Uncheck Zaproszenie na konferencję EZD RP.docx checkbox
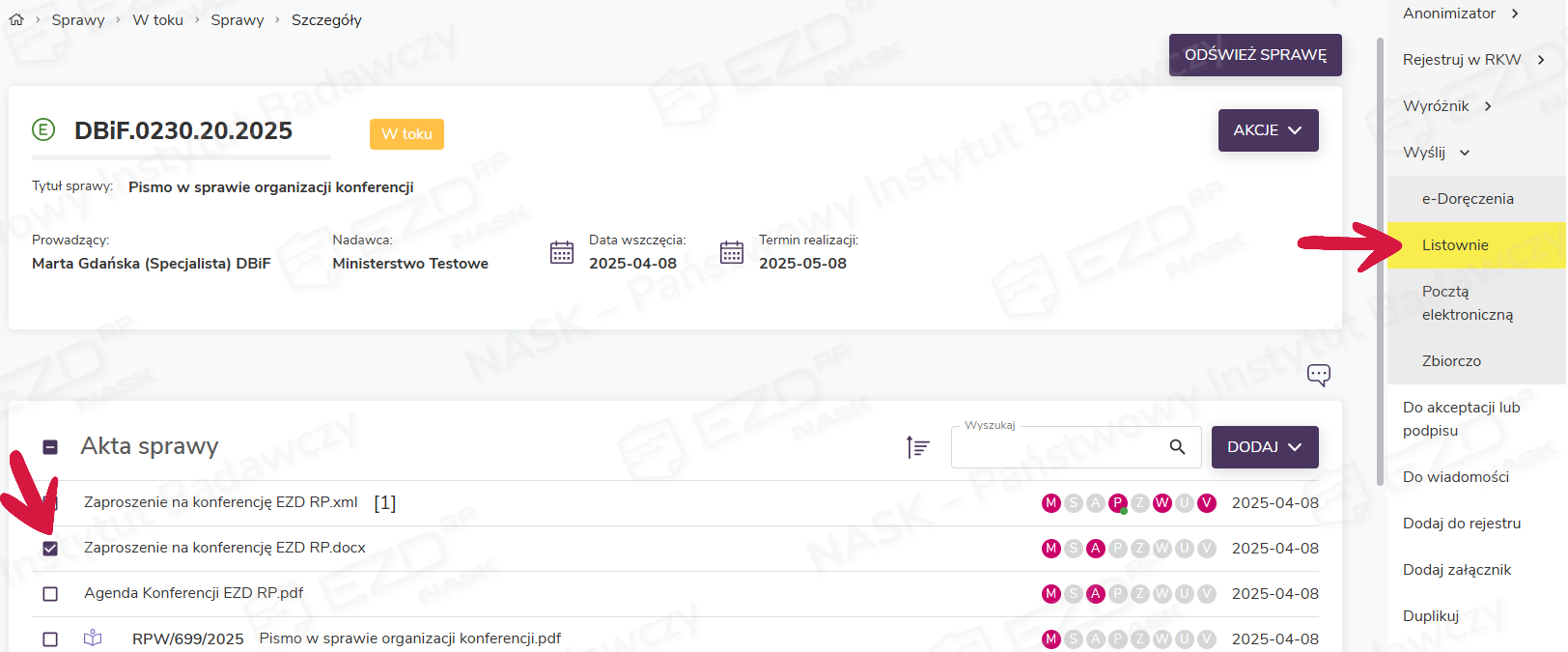Viewport: 1568px width, 652px height. click(50, 549)
